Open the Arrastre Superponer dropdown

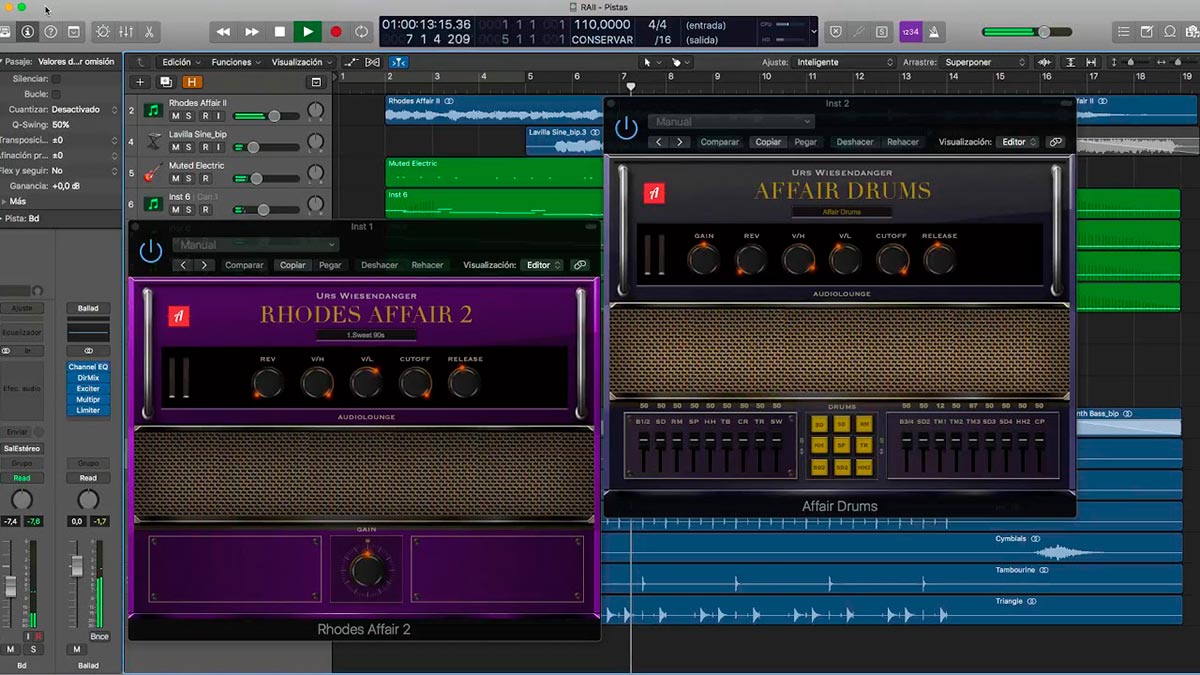click(x=985, y=62)
